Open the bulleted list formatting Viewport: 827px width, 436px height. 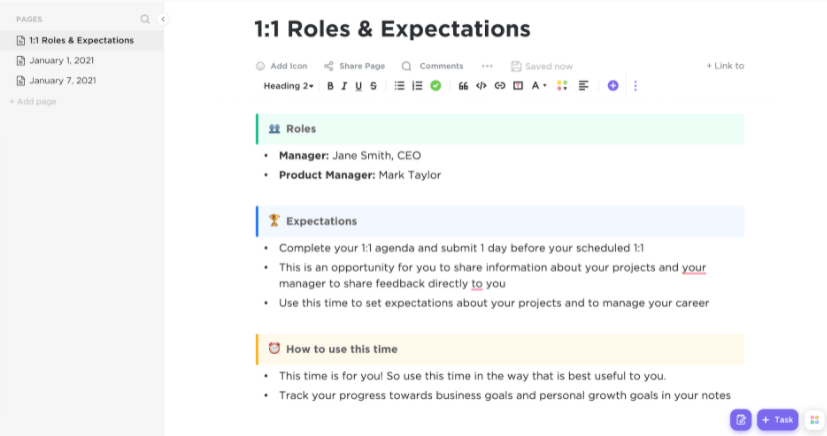click(399, 86)
